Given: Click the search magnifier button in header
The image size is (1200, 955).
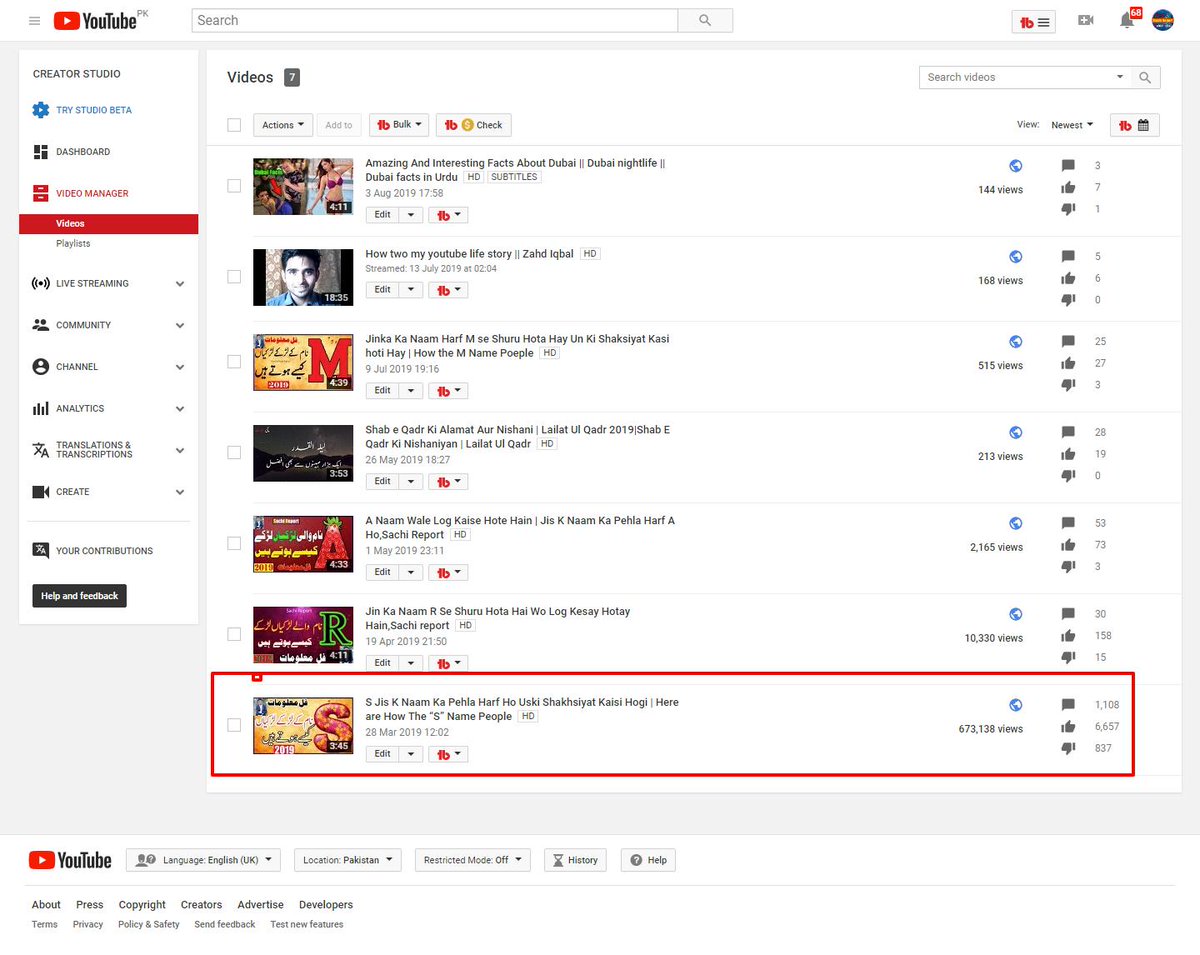Looking at the screenshot, I should [705, 20].
